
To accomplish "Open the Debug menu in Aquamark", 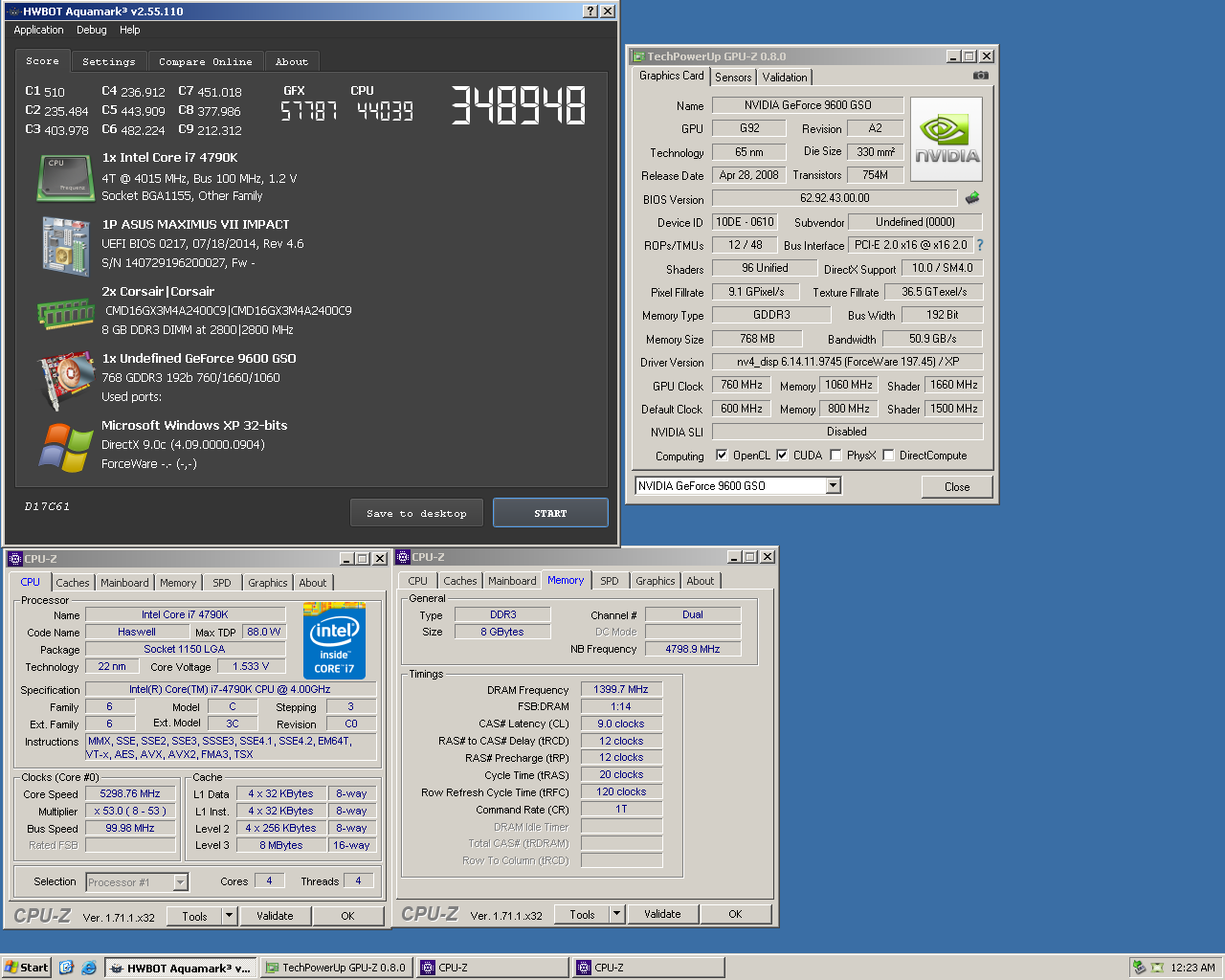I will pos(92,31).
